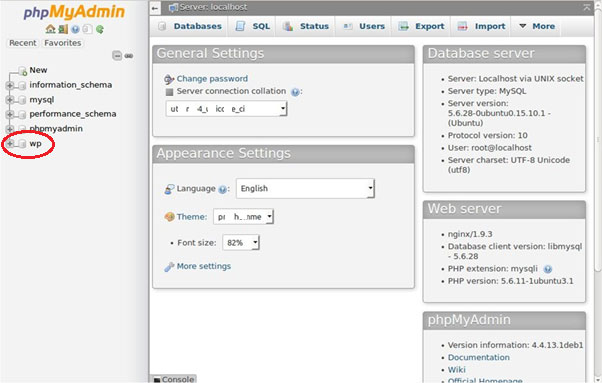602x383 pixels.
Task: Click the nginx/1.9.3 web server entry
Action: tap(470, 234)
